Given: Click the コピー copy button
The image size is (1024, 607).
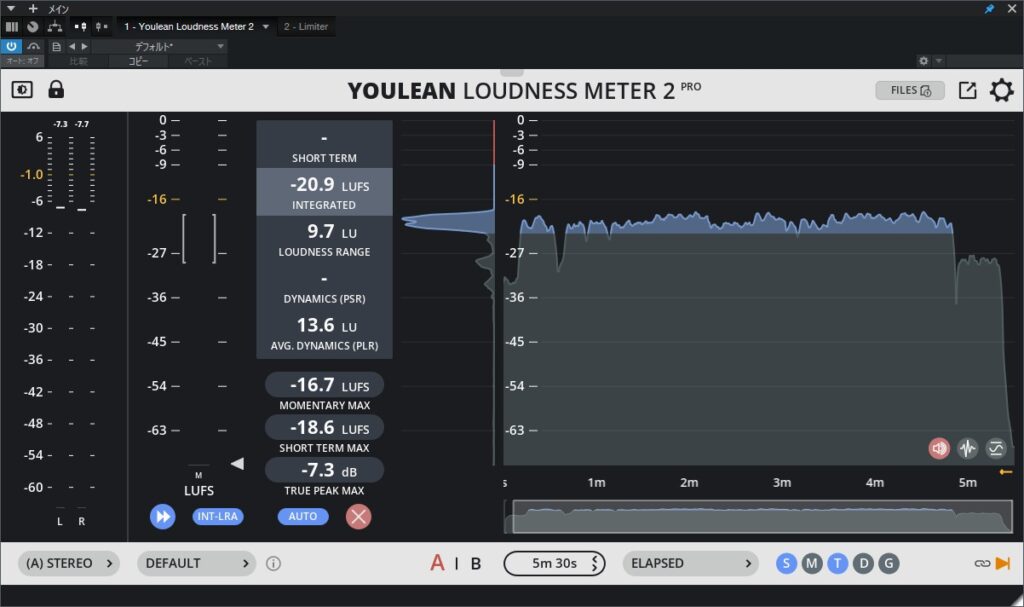Looking at the screenshot, I should pos(138,61).
